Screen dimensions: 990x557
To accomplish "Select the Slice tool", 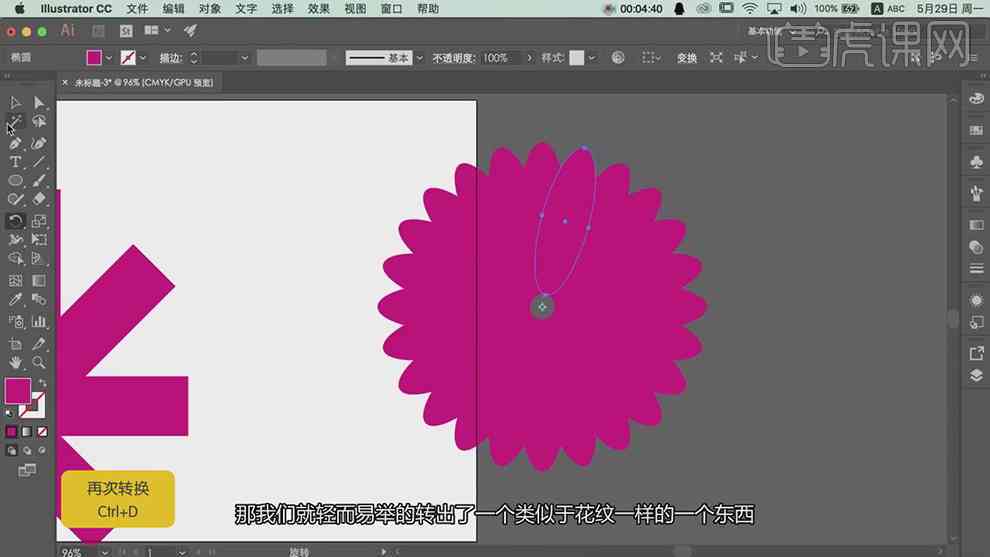I will (x=39, y=344).
